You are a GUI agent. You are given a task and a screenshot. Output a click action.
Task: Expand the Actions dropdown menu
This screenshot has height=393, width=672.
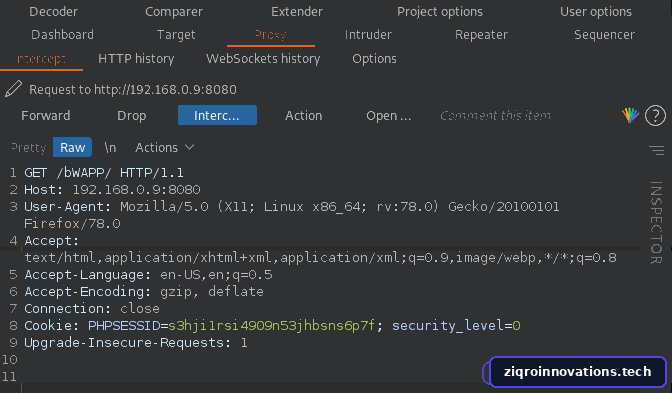(x=165, y=147)
